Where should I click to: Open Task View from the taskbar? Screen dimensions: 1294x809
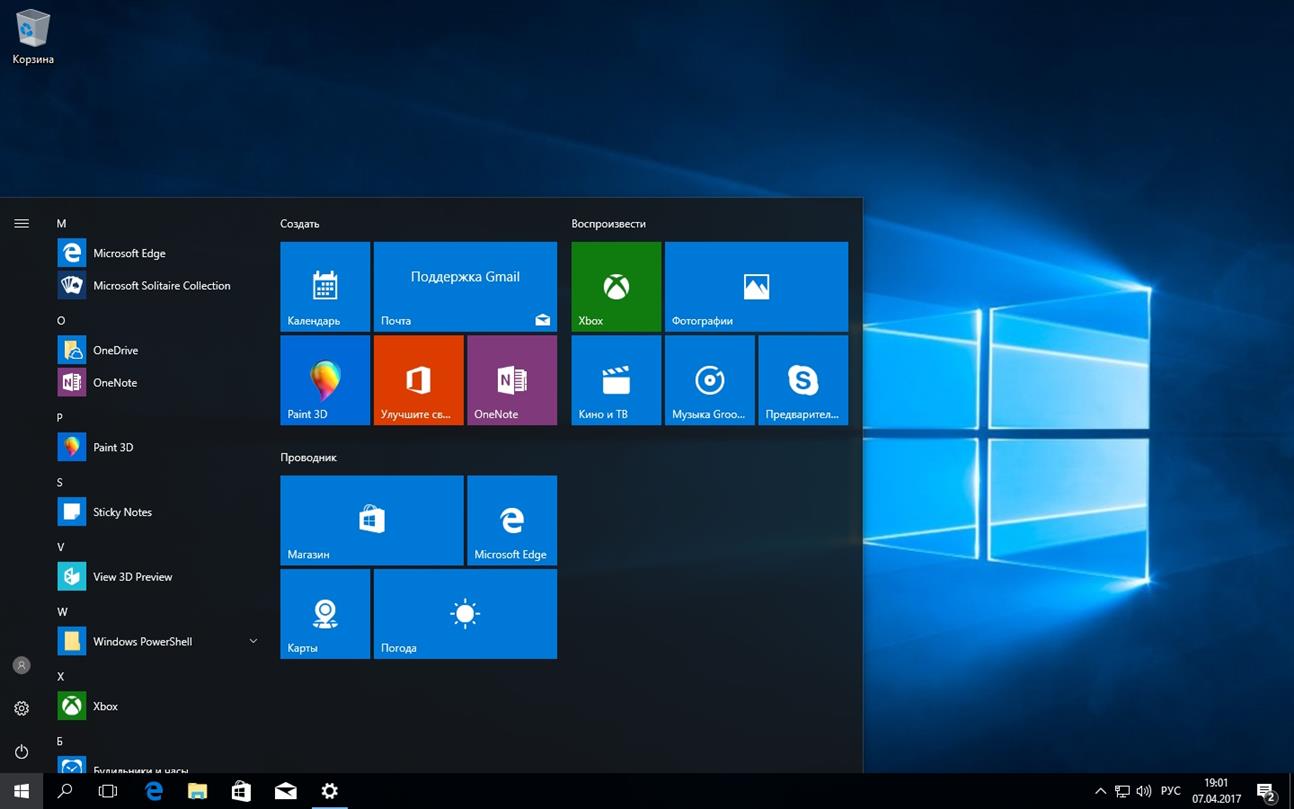(107, 790)
